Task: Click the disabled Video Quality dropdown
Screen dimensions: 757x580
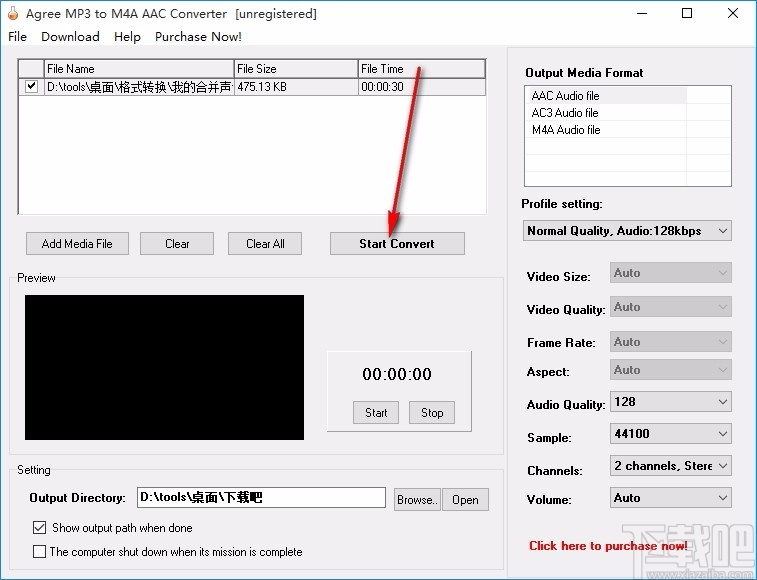Action: pyautogui.click(x=671, y=307)
